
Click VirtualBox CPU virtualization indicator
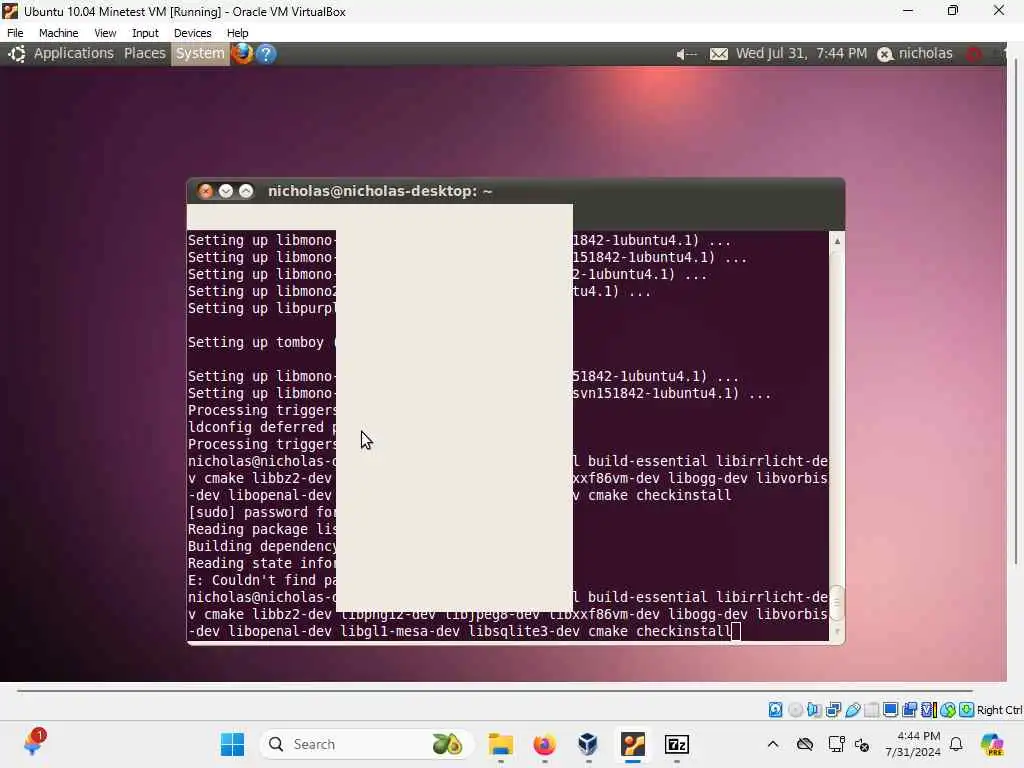(x=929, y=710)
